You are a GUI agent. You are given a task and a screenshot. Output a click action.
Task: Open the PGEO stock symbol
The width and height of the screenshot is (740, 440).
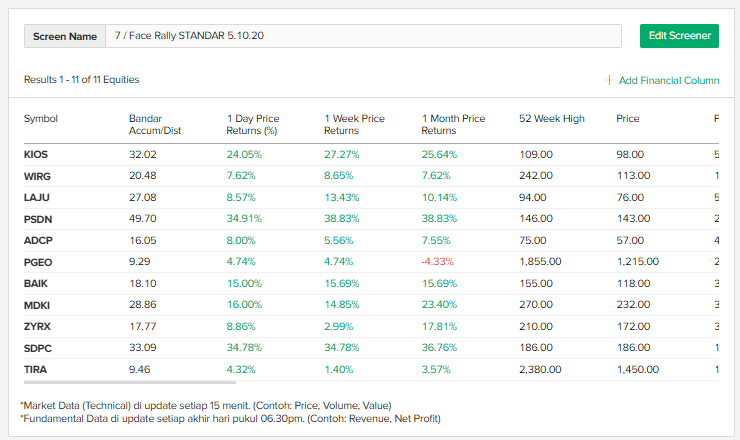[x=38, y=261]
